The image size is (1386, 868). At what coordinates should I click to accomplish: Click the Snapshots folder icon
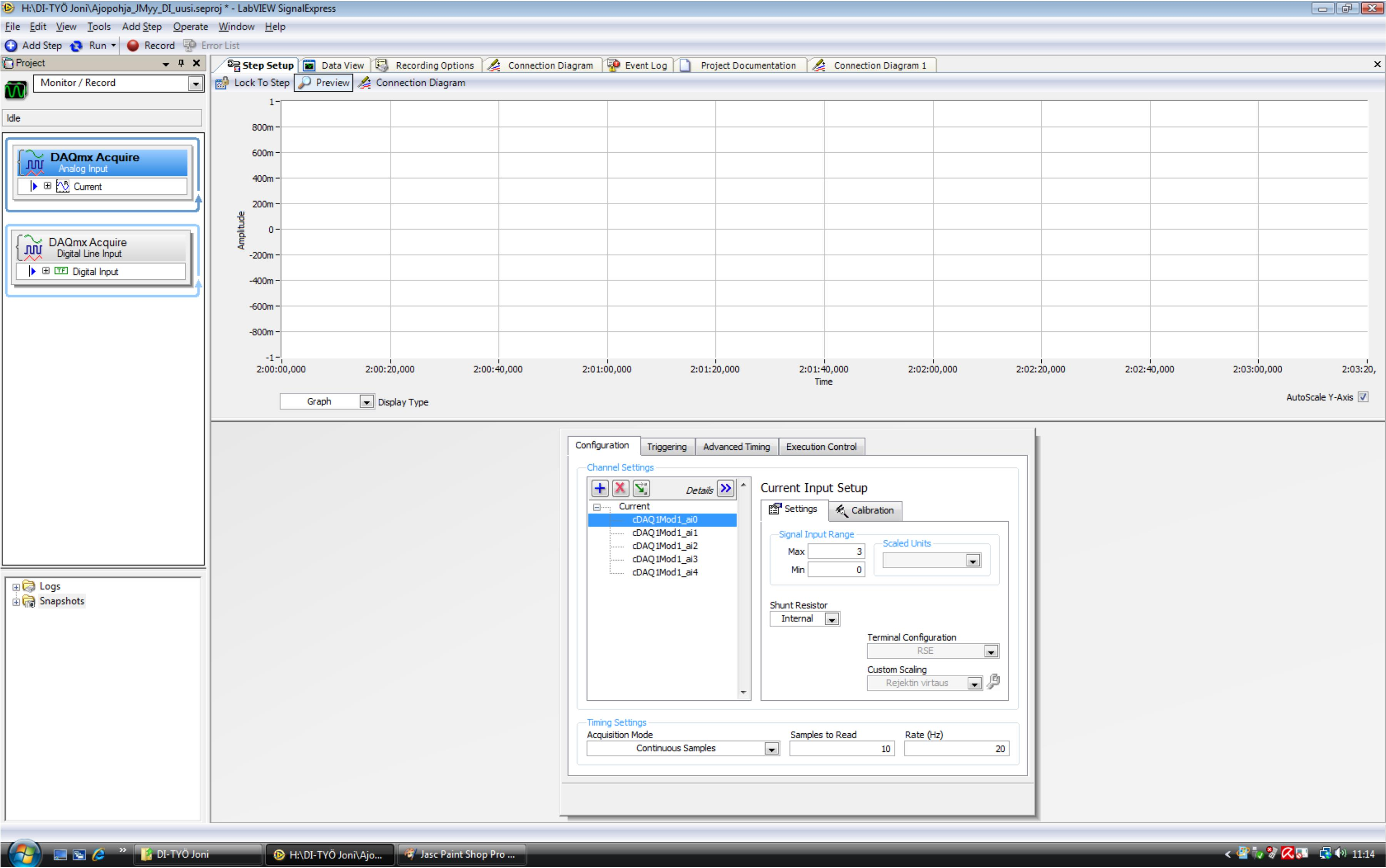[29, 601]
